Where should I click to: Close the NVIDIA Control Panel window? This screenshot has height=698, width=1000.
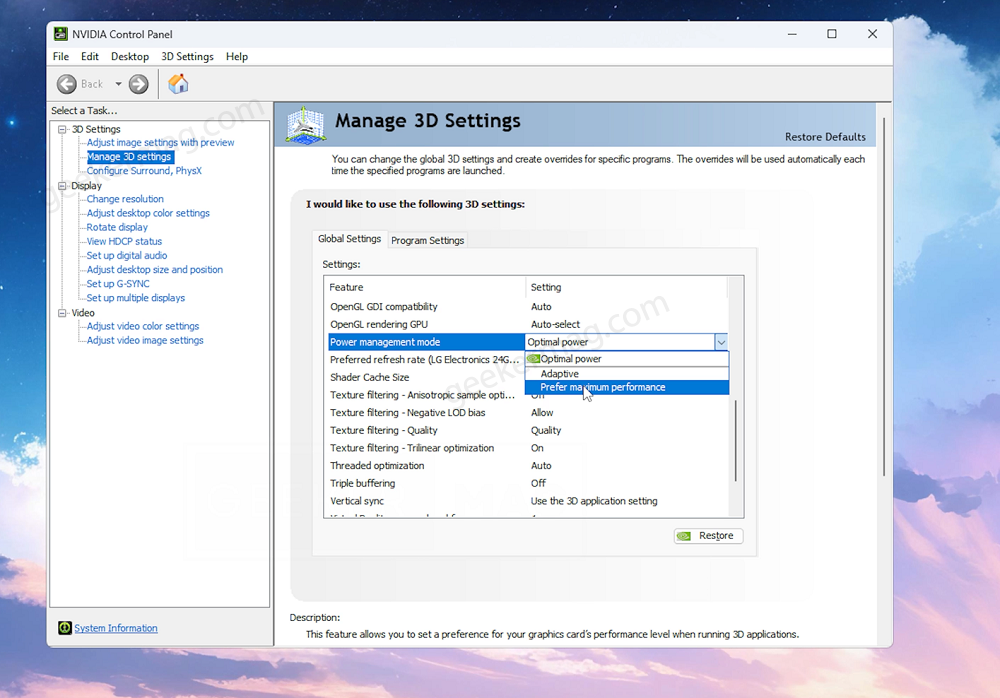(872, 34)
